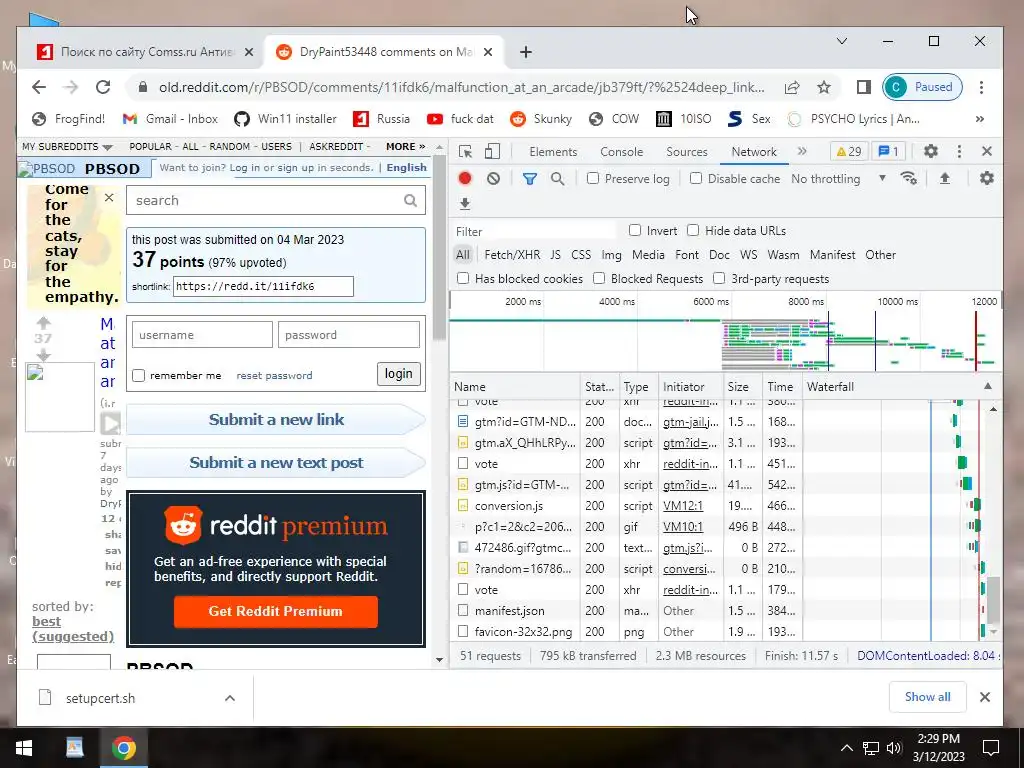Image resolution: width=1024 pixels, height=768 pixels.
Task: Filter requests by Fetch/XHR
Action: tap(512, 255)
